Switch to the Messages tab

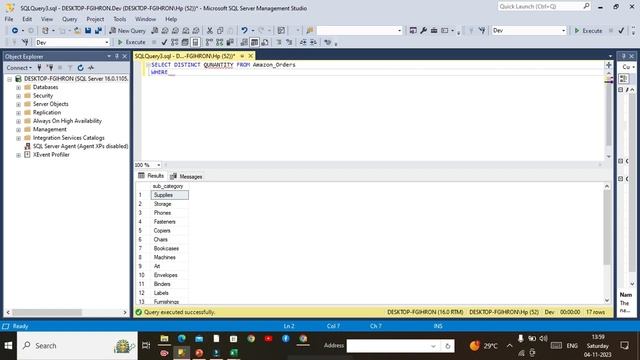tap(186, 176)
